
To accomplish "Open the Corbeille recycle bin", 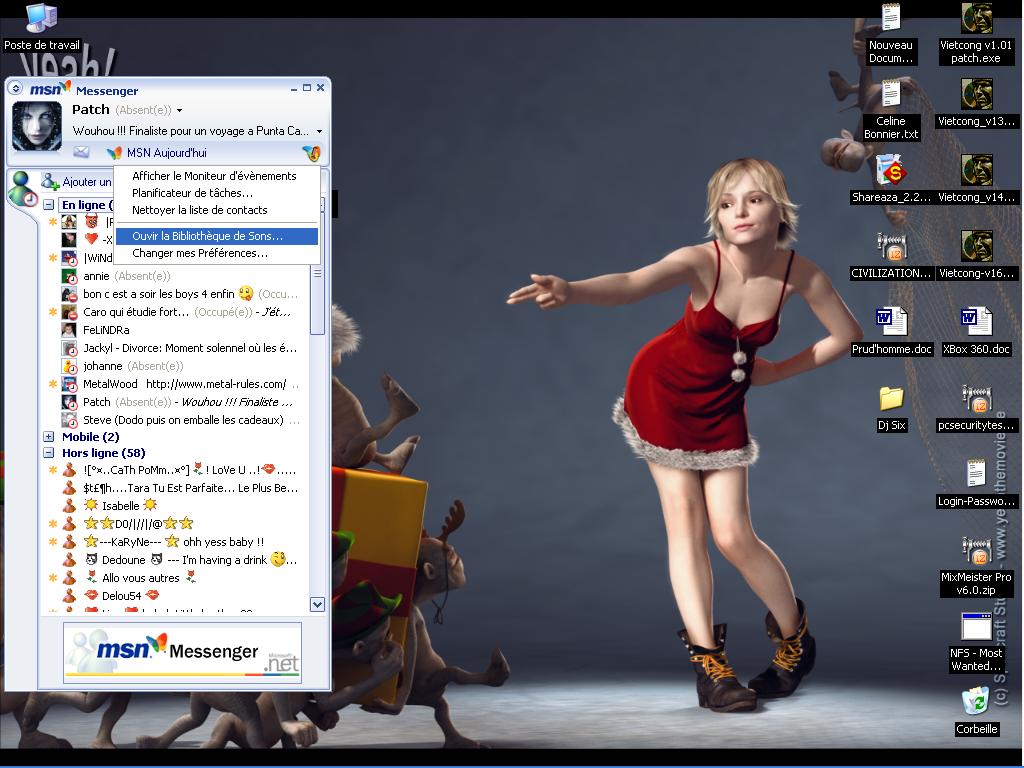I will pos(976,702).
